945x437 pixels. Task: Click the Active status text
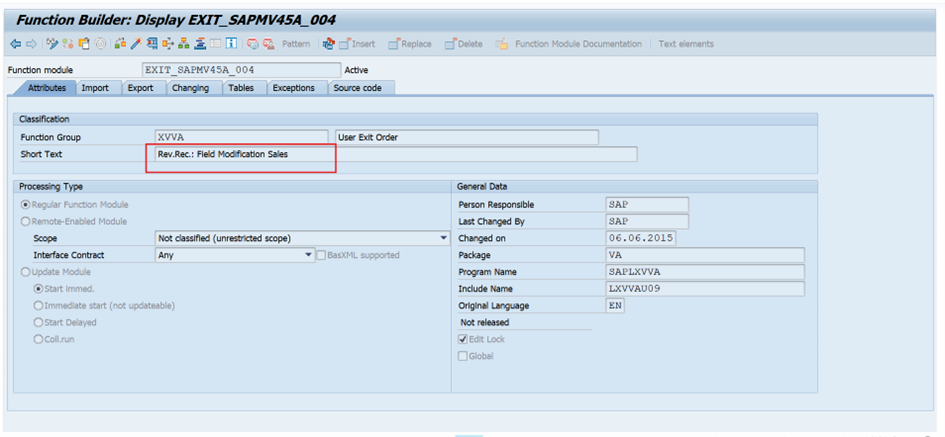coord(356,71)
